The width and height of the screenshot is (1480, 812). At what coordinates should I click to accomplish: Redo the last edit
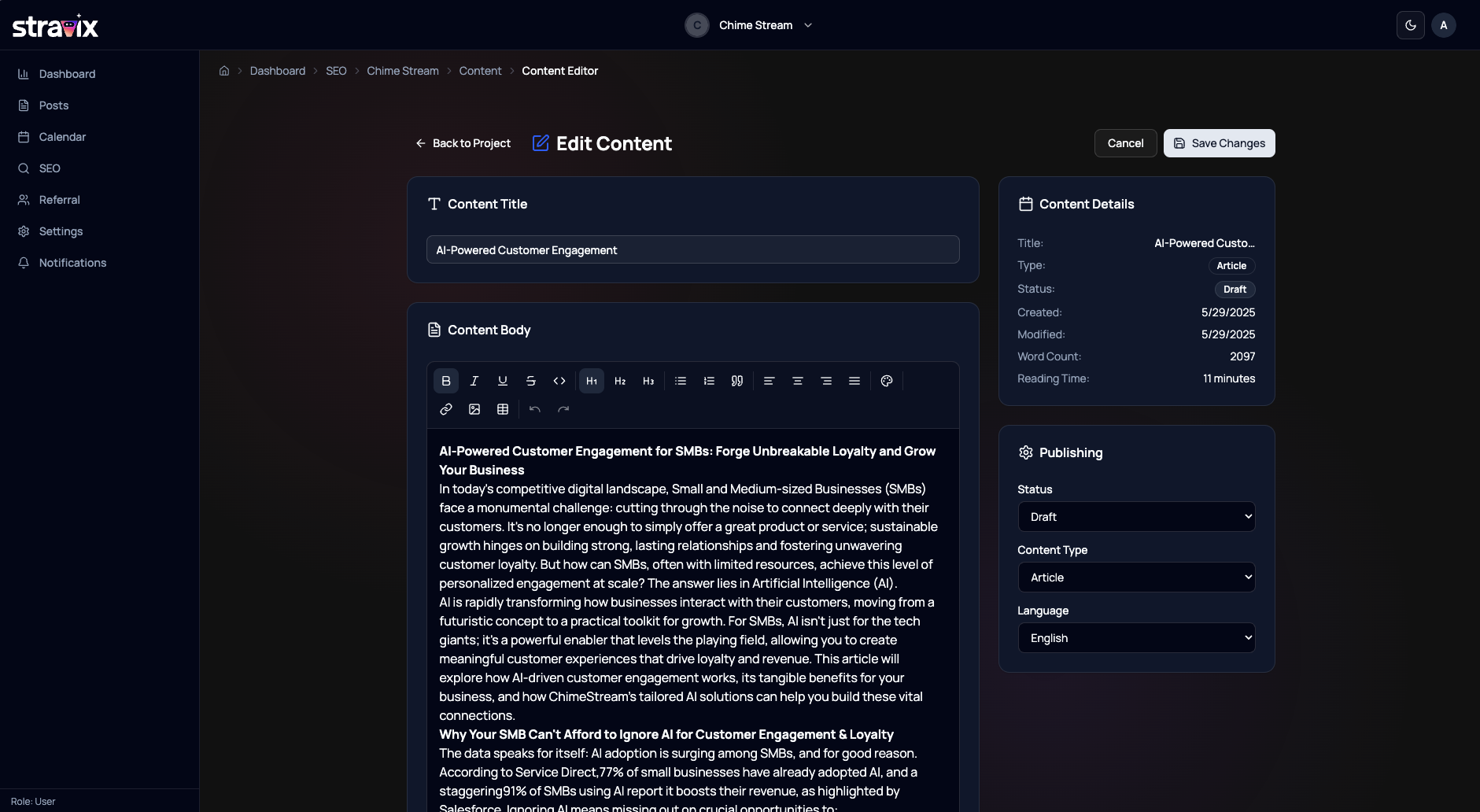[x=563, y=409]
